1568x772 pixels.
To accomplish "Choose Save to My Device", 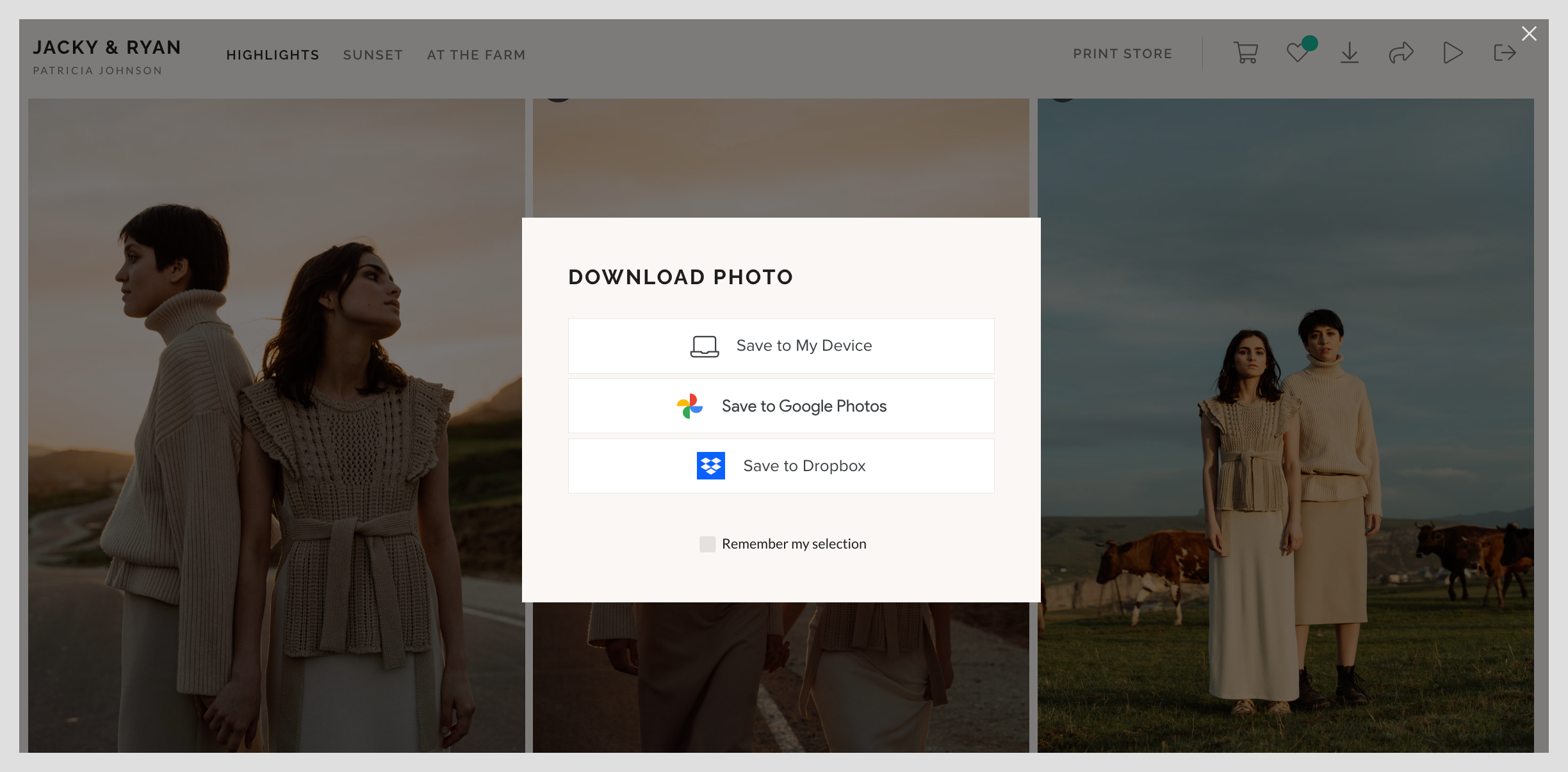I will tap(781, 345).
